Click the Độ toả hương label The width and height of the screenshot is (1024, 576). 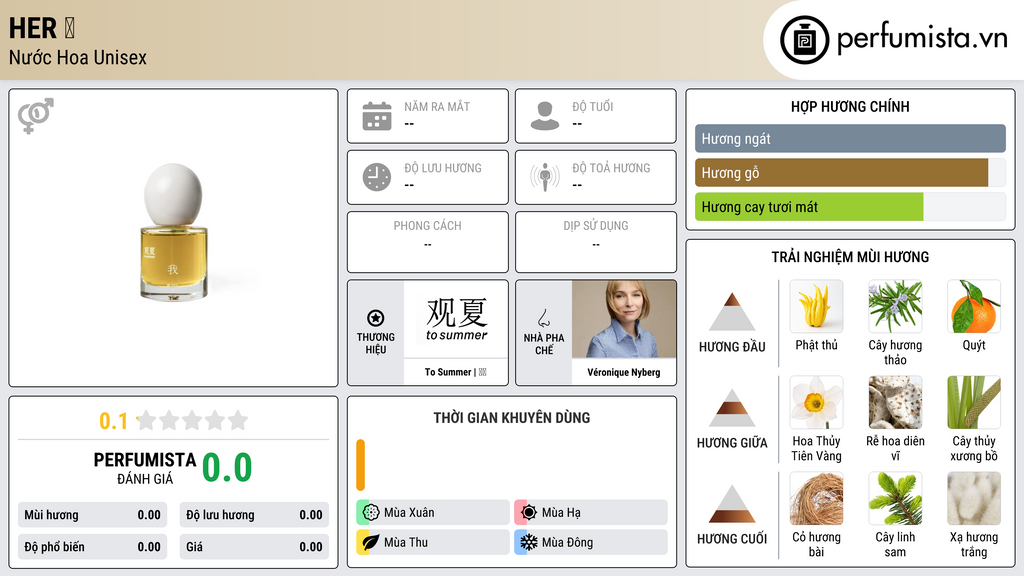pos(611,168)
